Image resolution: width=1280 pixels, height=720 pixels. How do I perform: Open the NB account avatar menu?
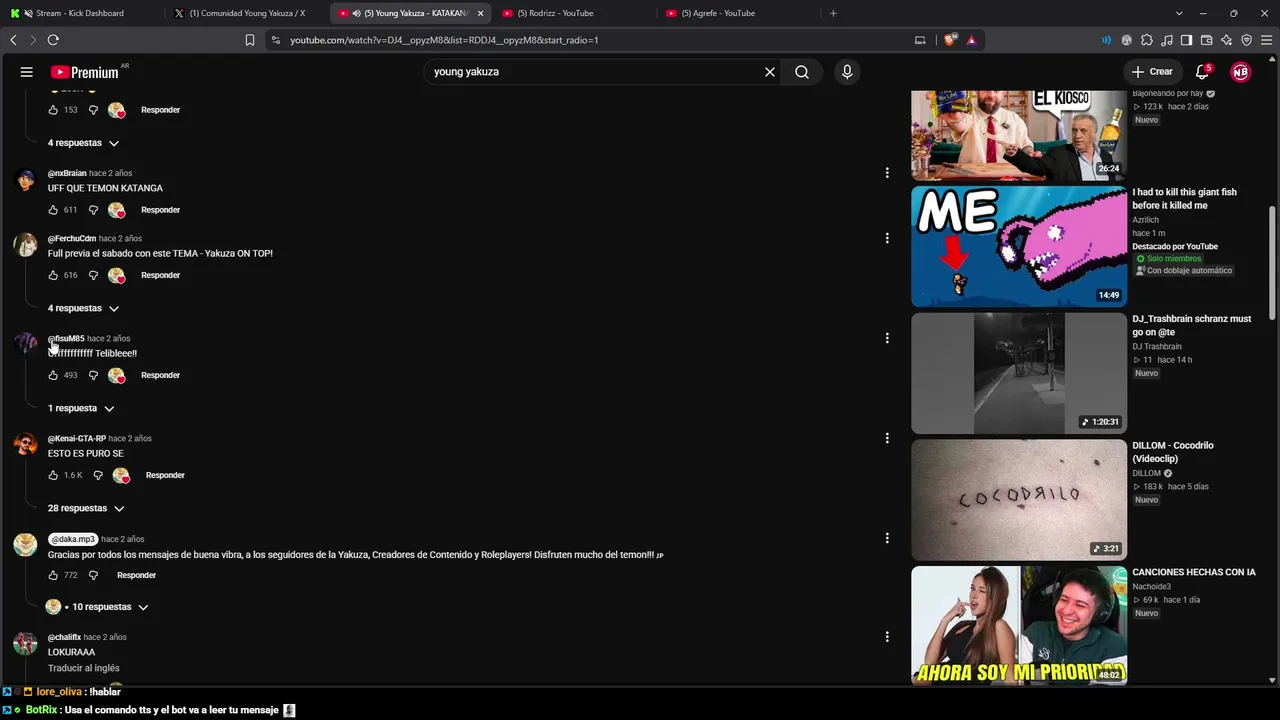coord(1240,72)
